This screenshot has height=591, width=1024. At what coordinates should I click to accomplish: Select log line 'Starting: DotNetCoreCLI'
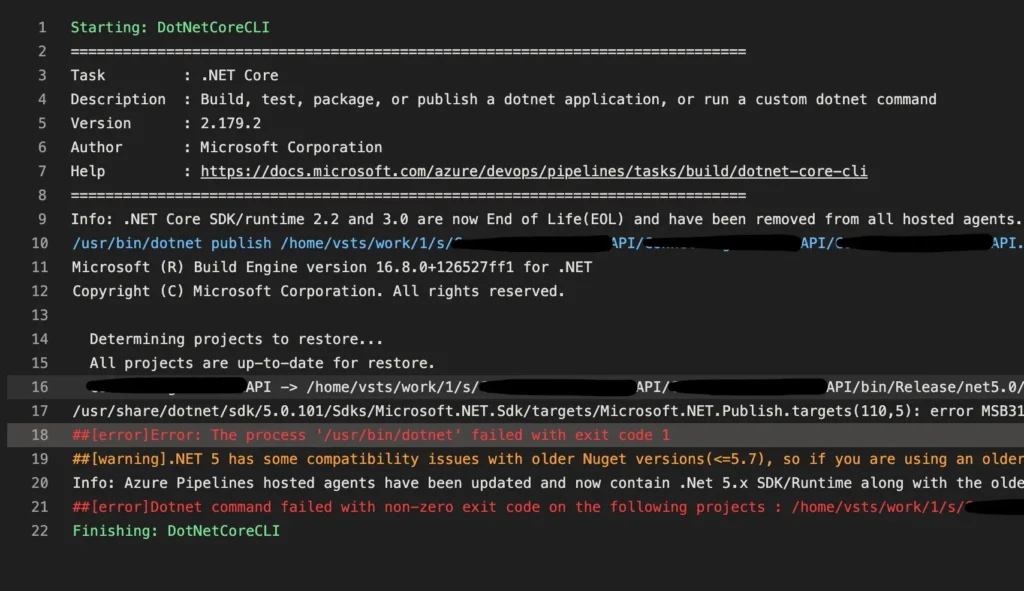[x=170, y=27]
